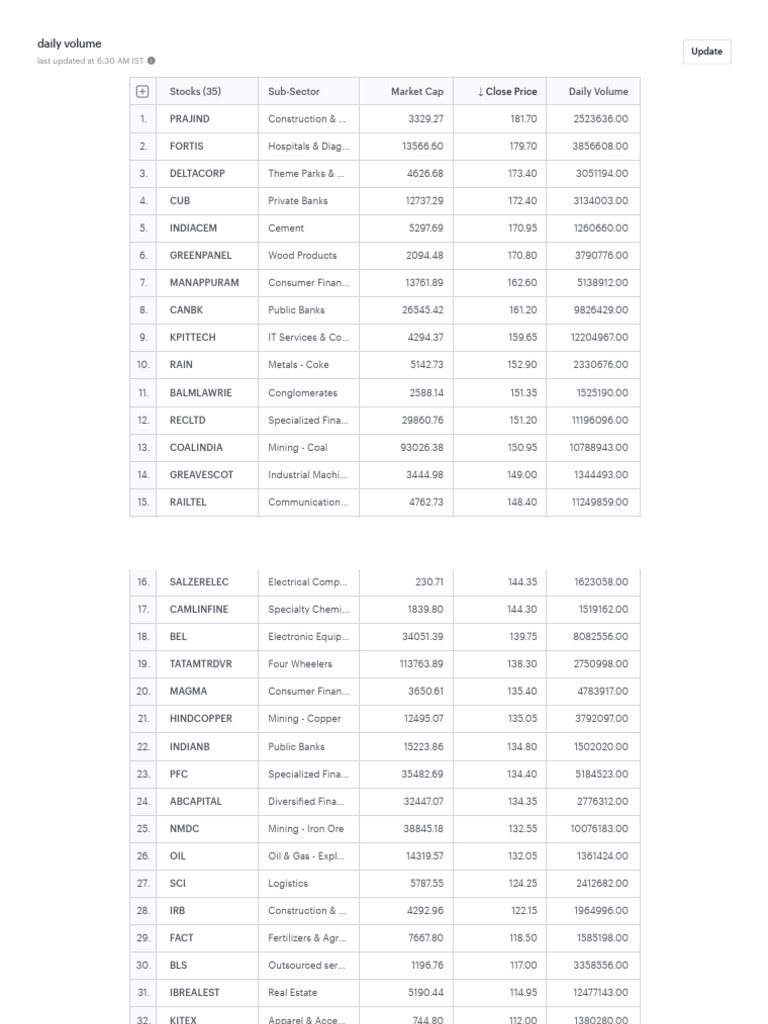Click the daily volume screen title
The width and height of the screenshot is (768, 1024).
(x=69, y=44)
